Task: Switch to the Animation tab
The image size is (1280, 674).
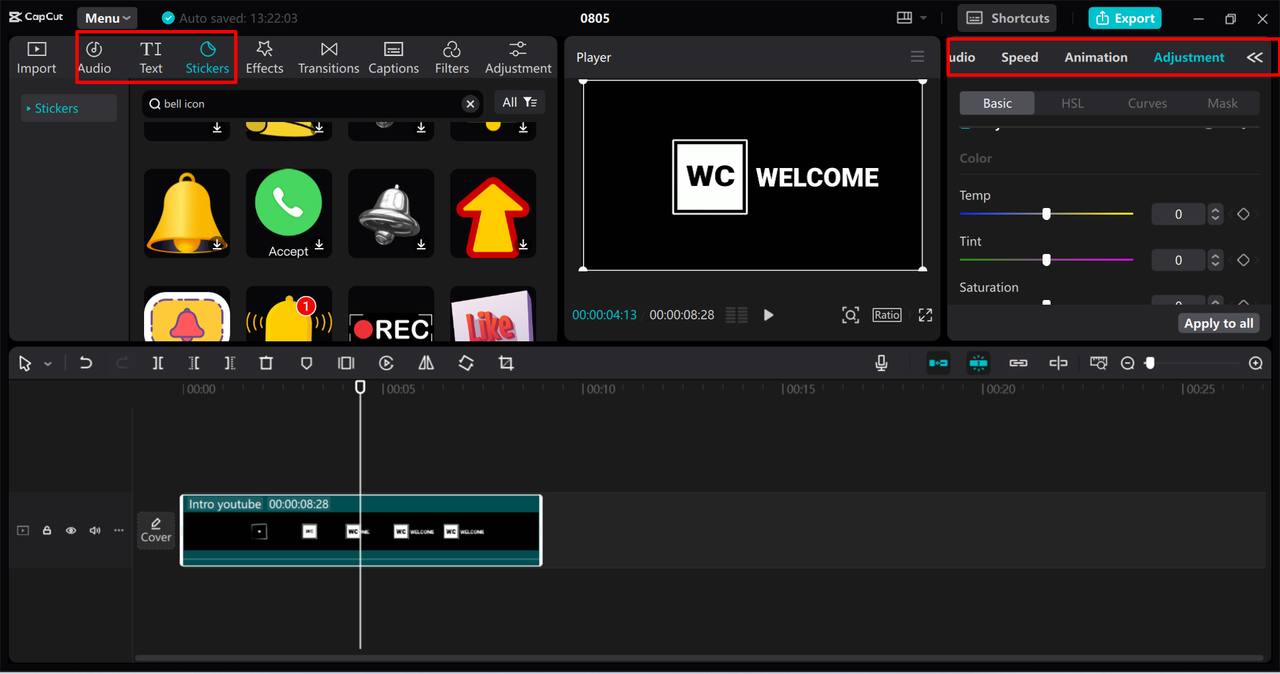Action: pos(1096,57)
